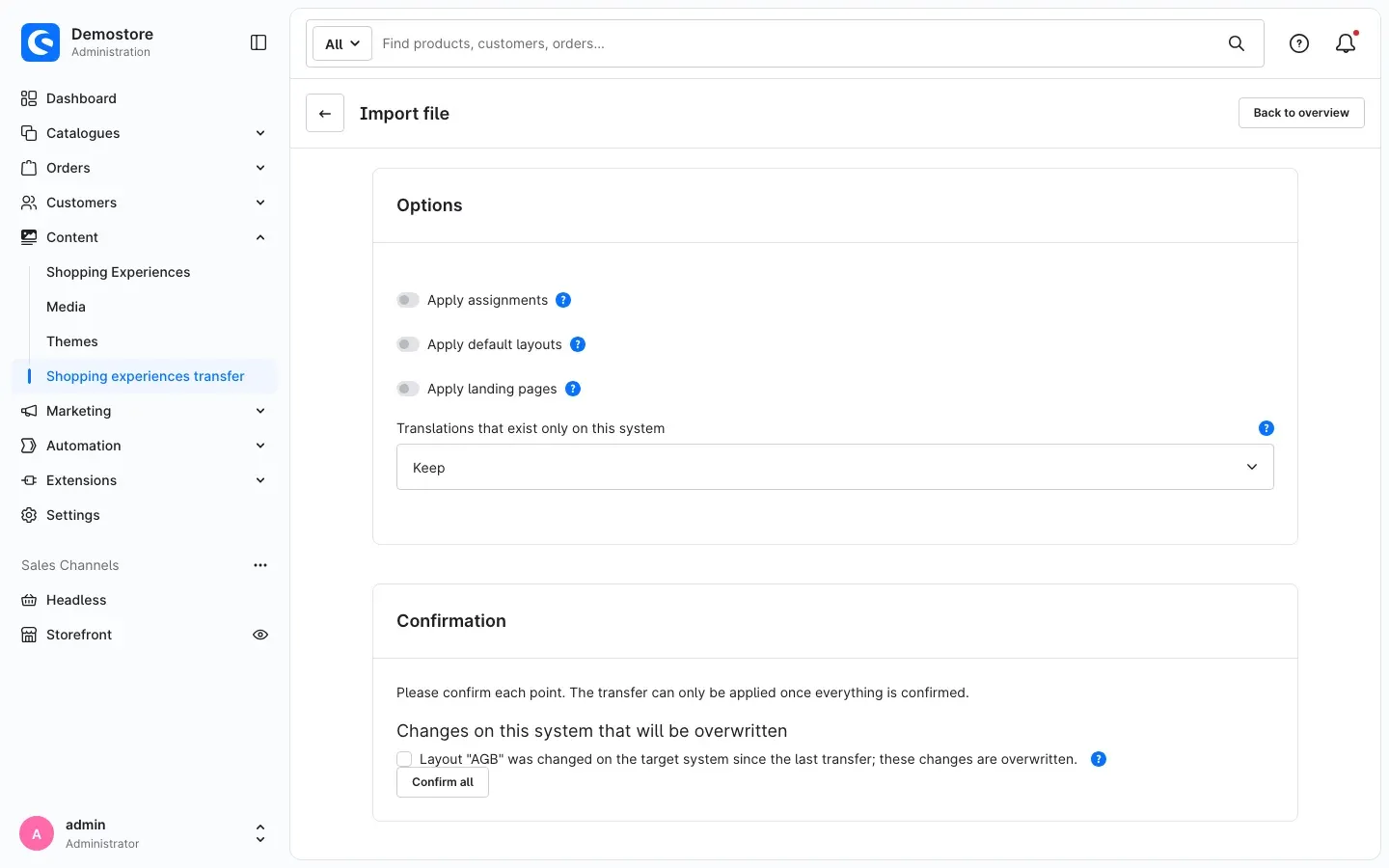1389x868 pixels.
Task: Open Storefront sales channel
Action: coord(79,635)
